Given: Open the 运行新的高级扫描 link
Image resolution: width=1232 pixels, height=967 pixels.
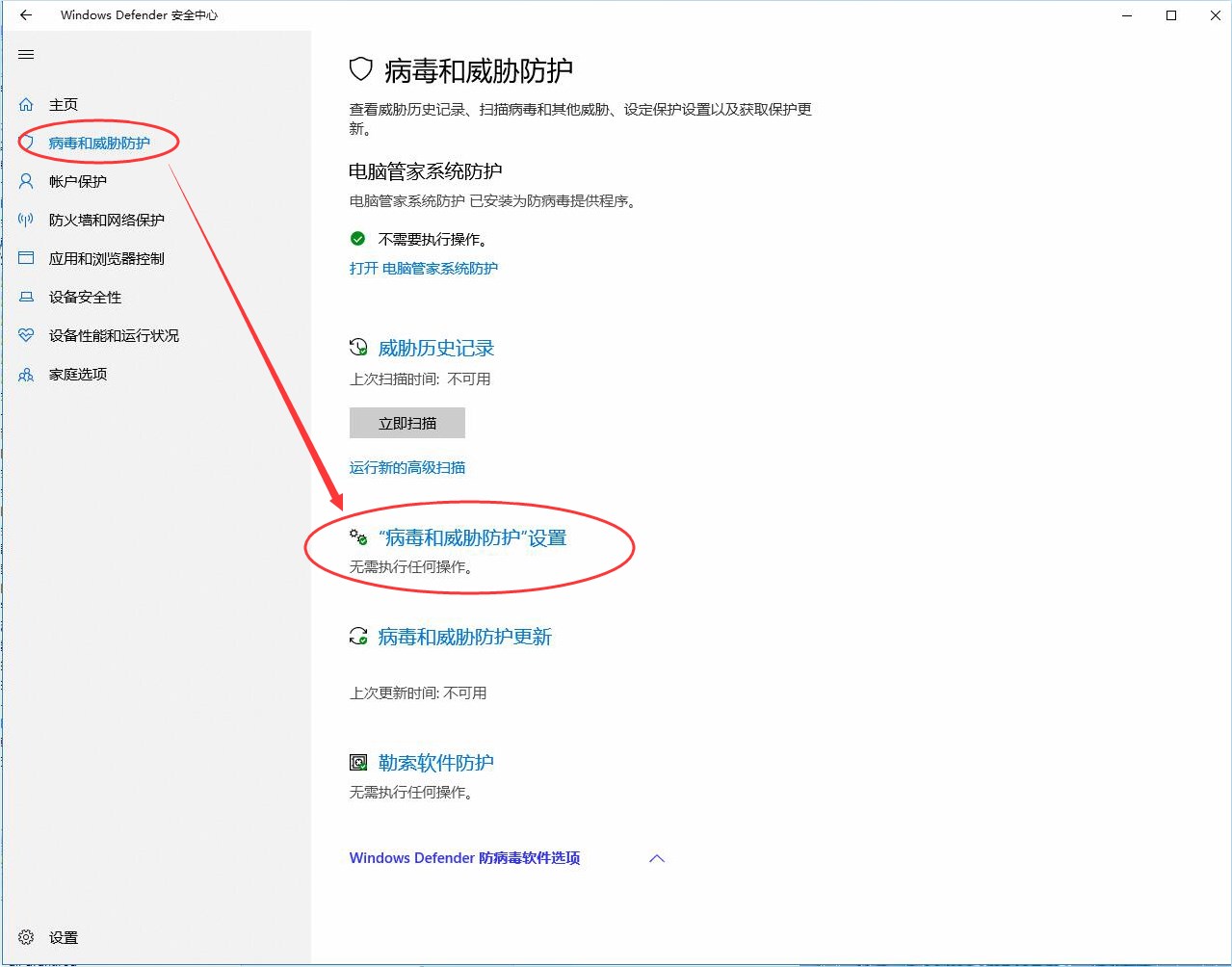Looking at the screenshot, I should [x=406, y=467].
